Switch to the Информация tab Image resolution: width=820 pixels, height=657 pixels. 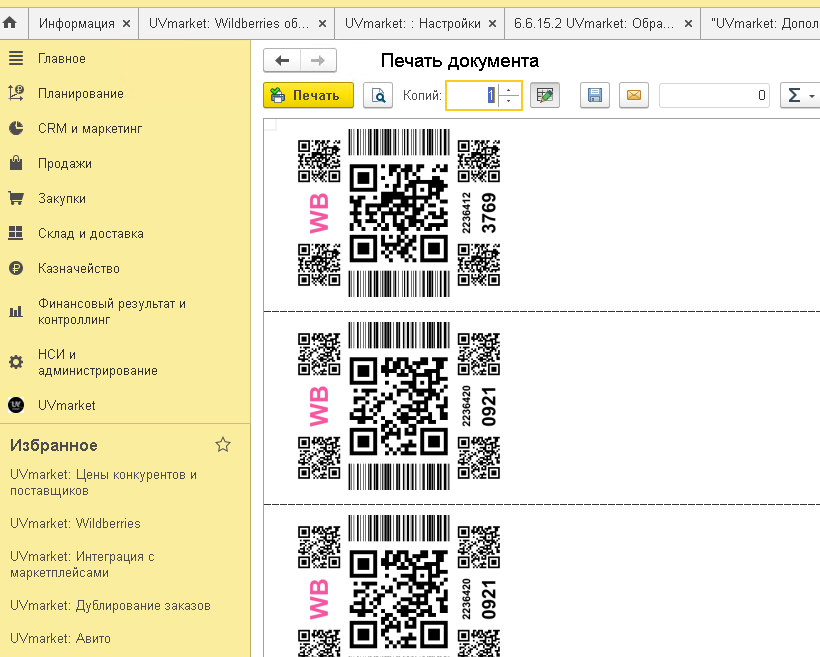tap(76, 24)
